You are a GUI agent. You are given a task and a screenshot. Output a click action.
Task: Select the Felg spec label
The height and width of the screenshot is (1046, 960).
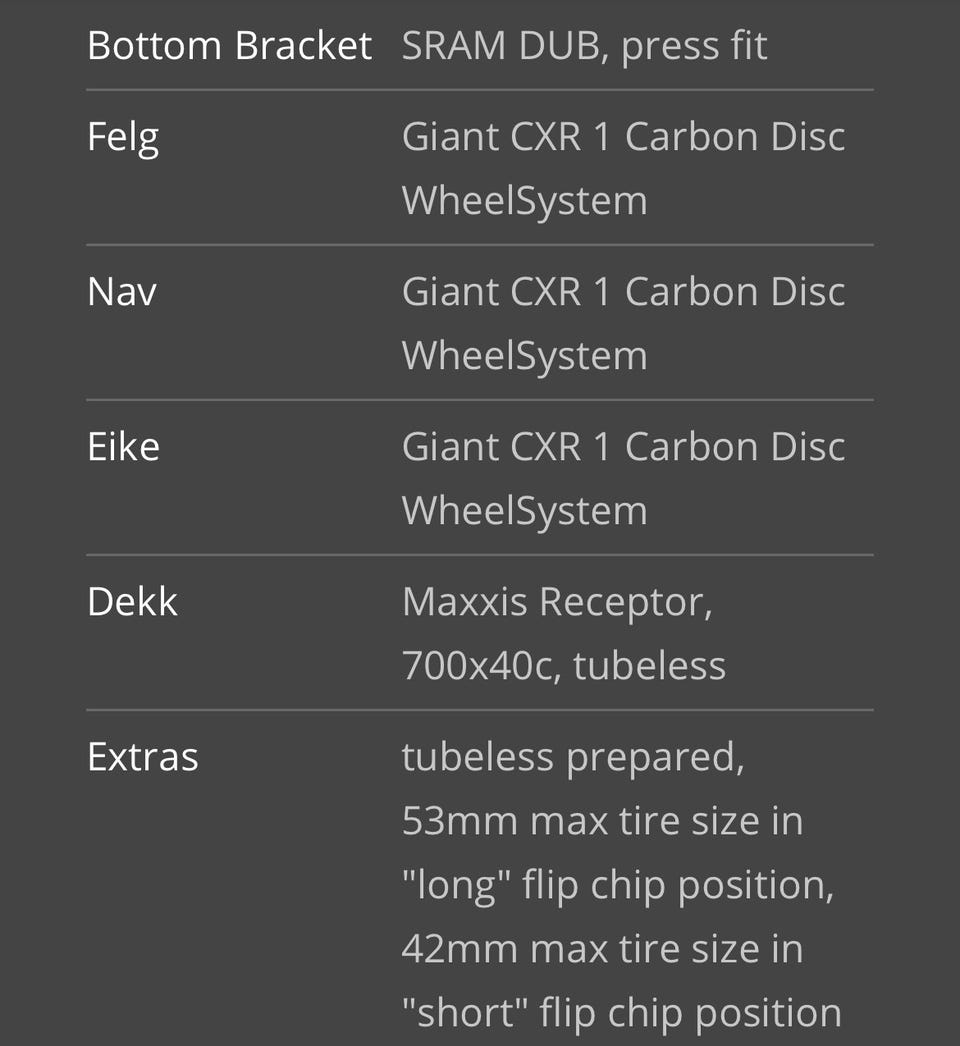point(123,138)
